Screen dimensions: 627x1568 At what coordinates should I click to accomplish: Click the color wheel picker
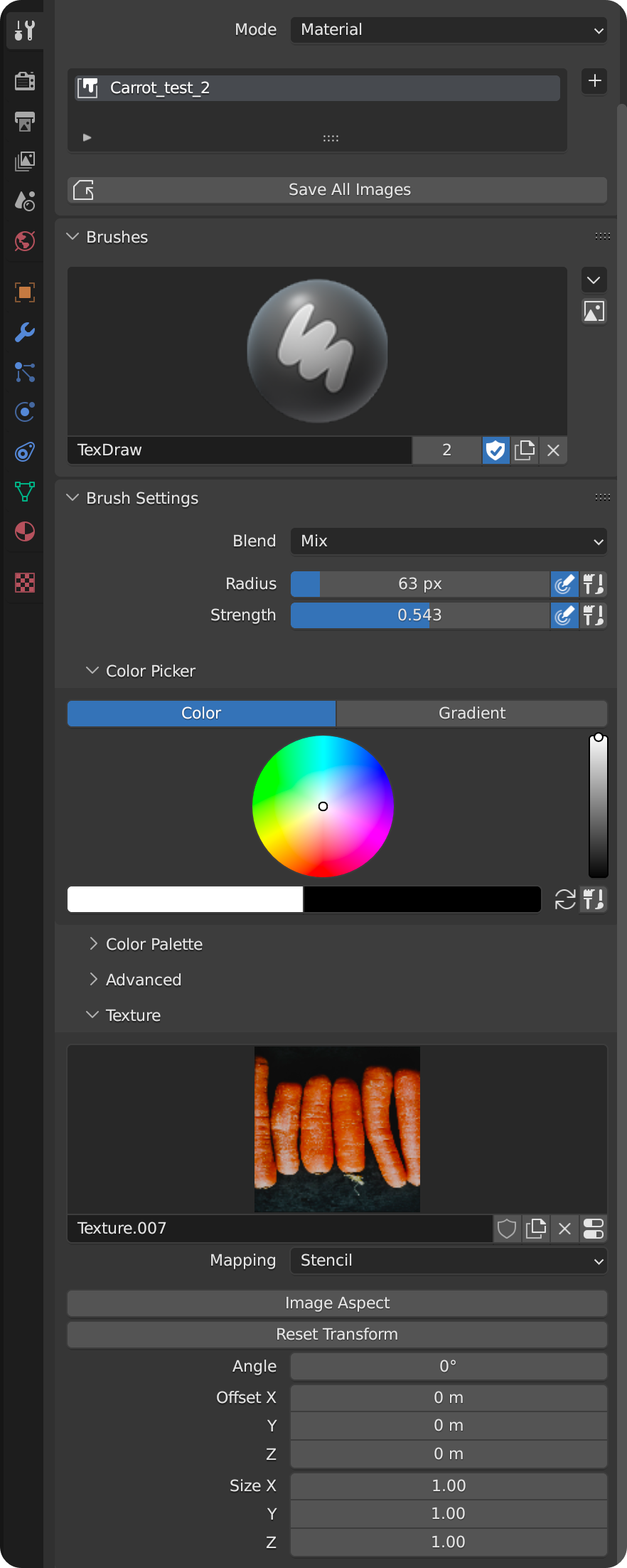pyautogui.click(x=323, y=806)
